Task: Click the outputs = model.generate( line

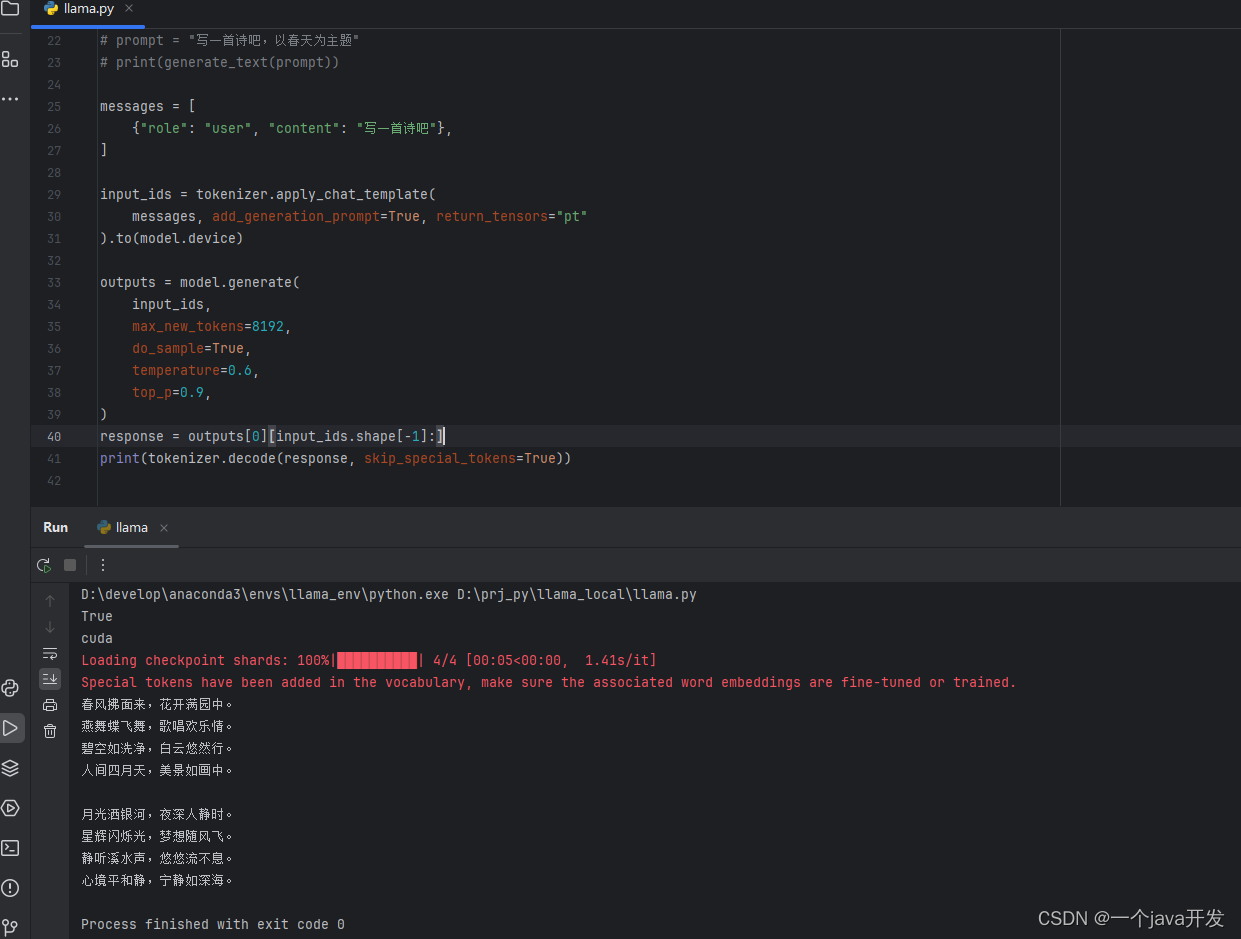Action: [x=199, y=282]
